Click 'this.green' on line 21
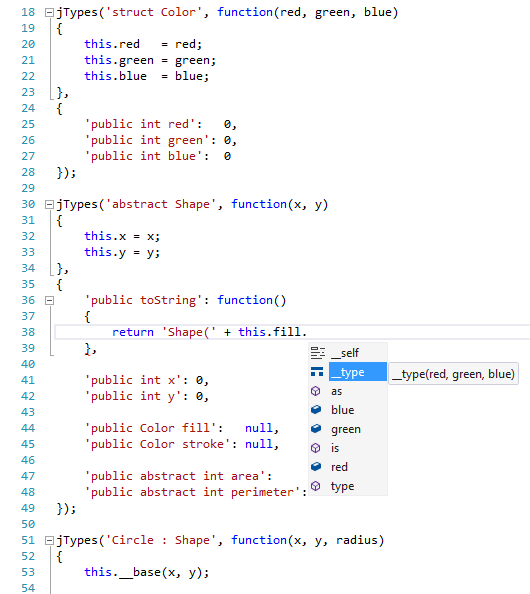Image resolution: width=530 pixels, height=594 pixels. click(x=119, y=60)
